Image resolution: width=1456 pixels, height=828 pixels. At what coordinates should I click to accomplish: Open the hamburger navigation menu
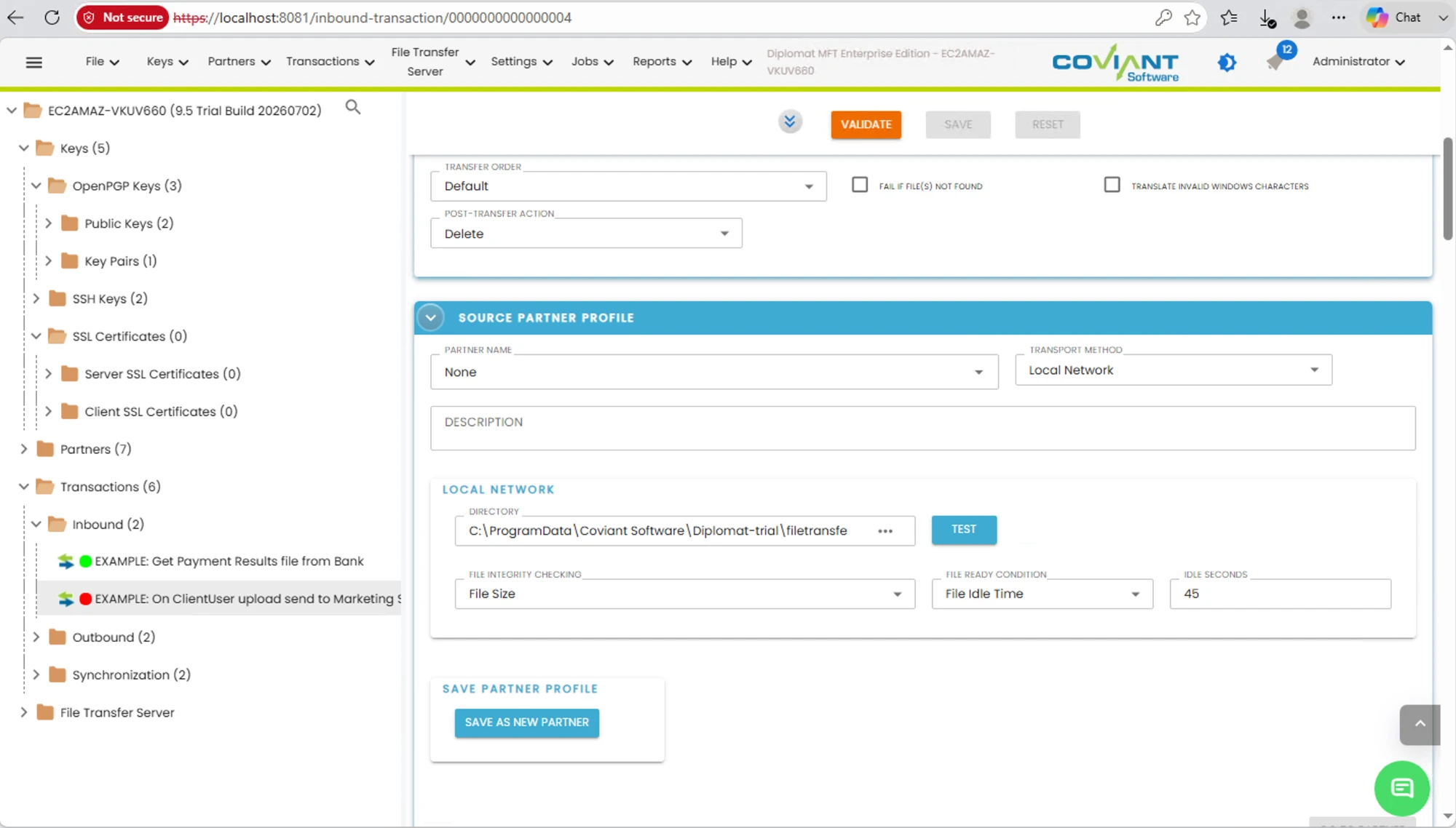pyautogui.click(x=33, y=62)
